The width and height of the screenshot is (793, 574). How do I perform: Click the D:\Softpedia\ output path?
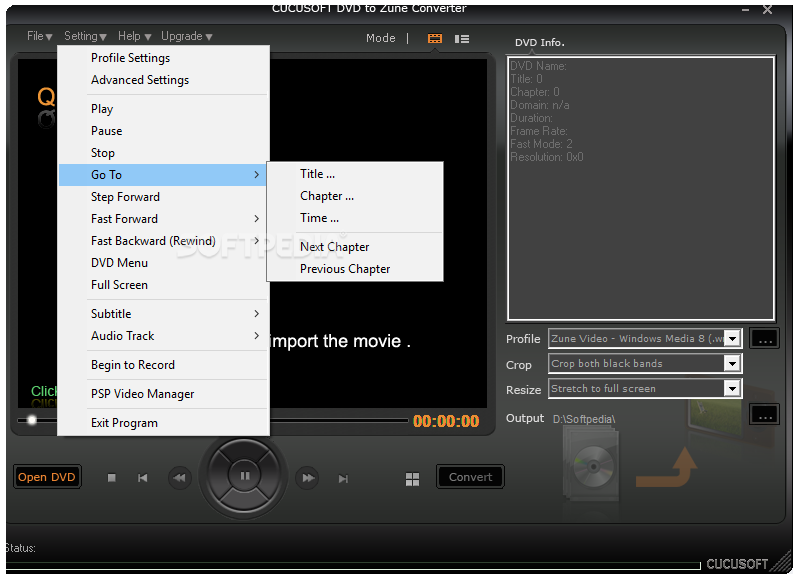click(x=584, y=419)
